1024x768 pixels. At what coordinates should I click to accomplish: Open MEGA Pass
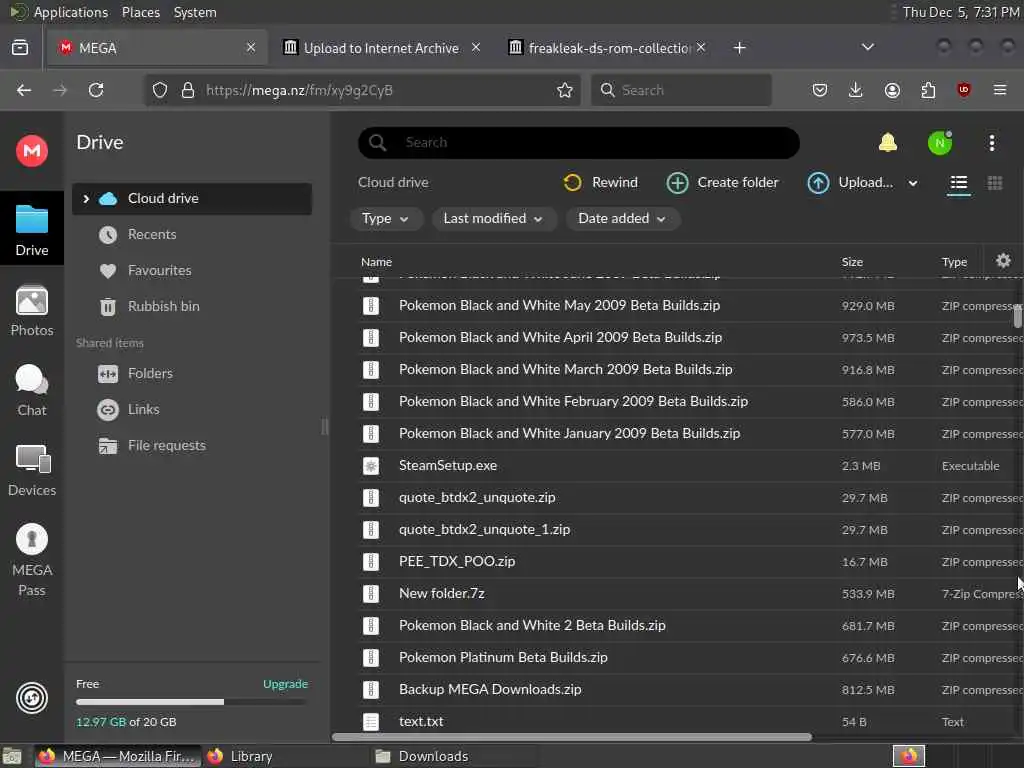pos(31,560)
